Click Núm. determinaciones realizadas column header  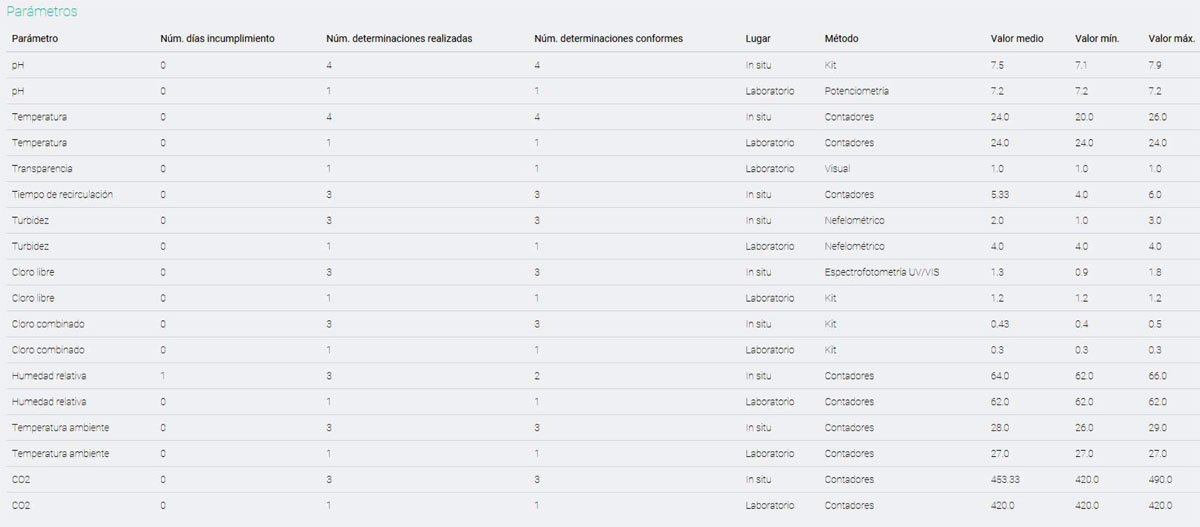399,39
